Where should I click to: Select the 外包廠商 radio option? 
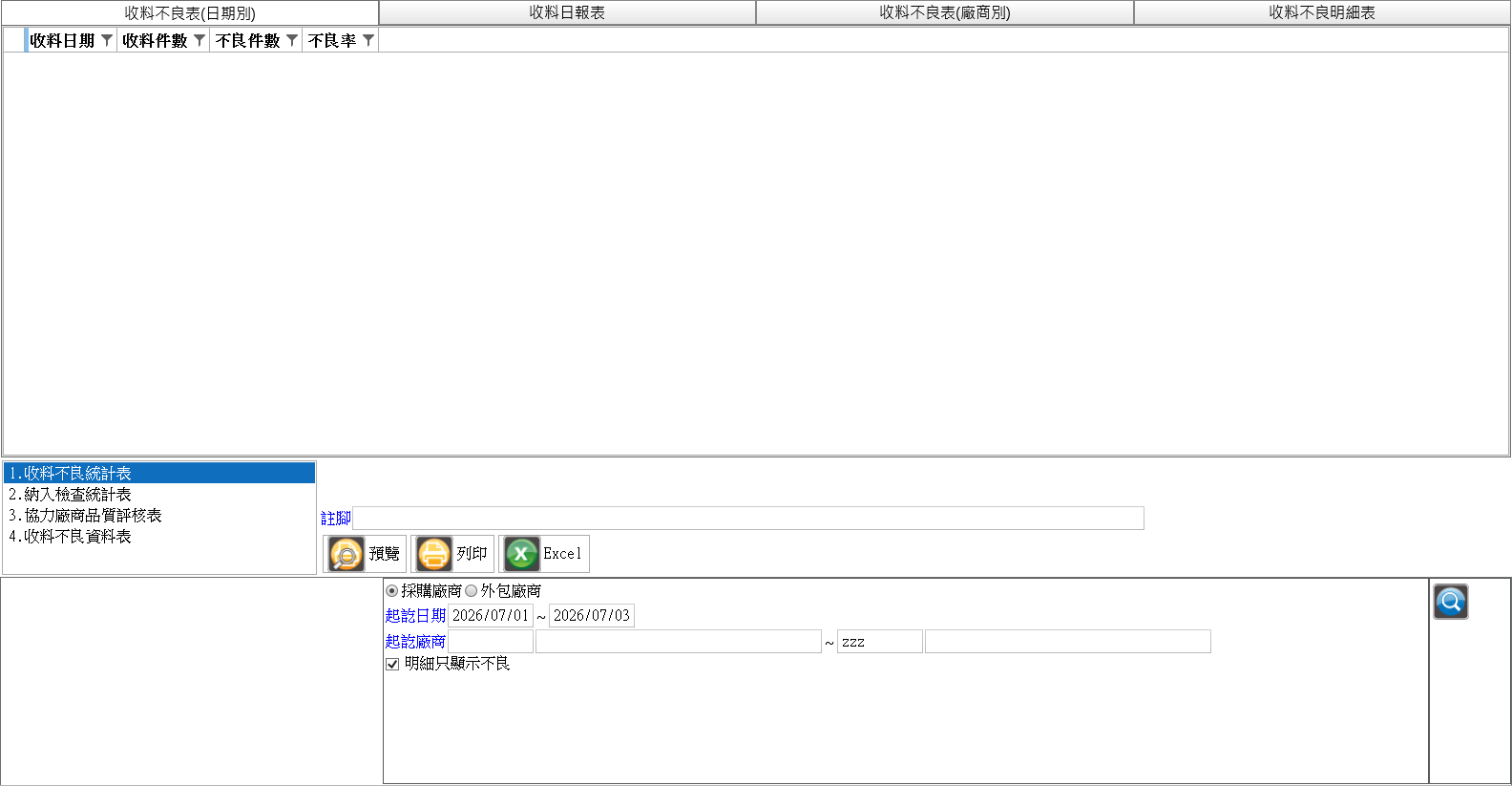[x=471, y=591]
